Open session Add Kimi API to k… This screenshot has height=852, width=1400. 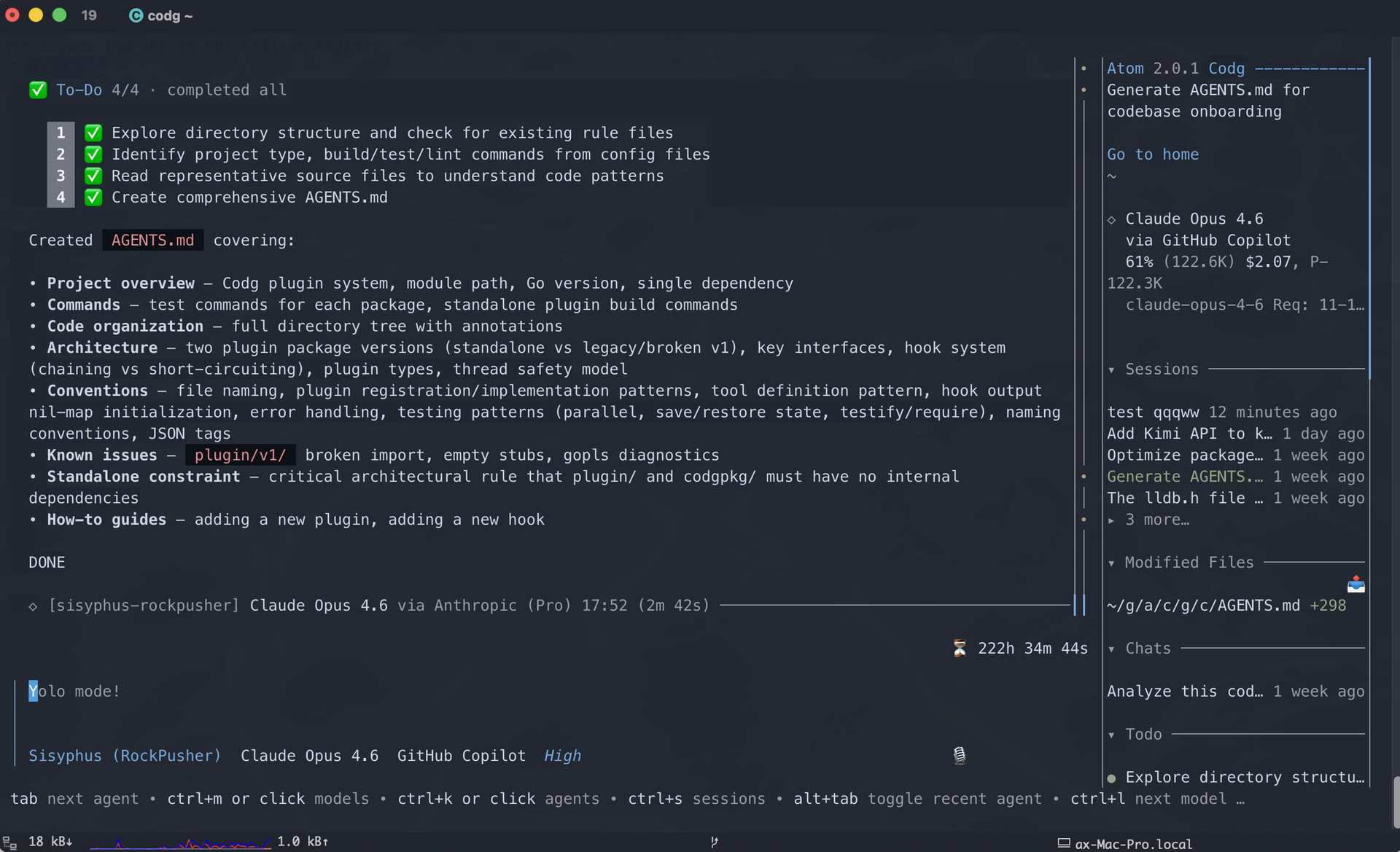[1236, 434]
